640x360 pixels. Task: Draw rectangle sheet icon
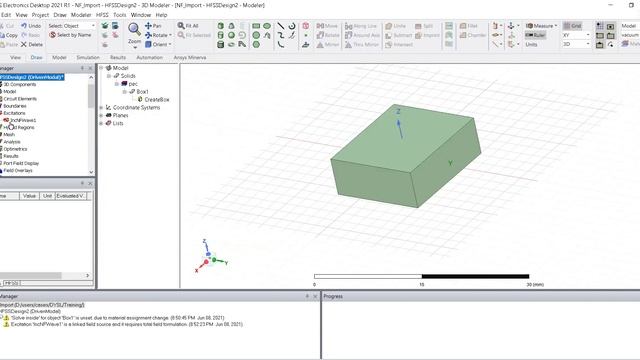(256, 26)
